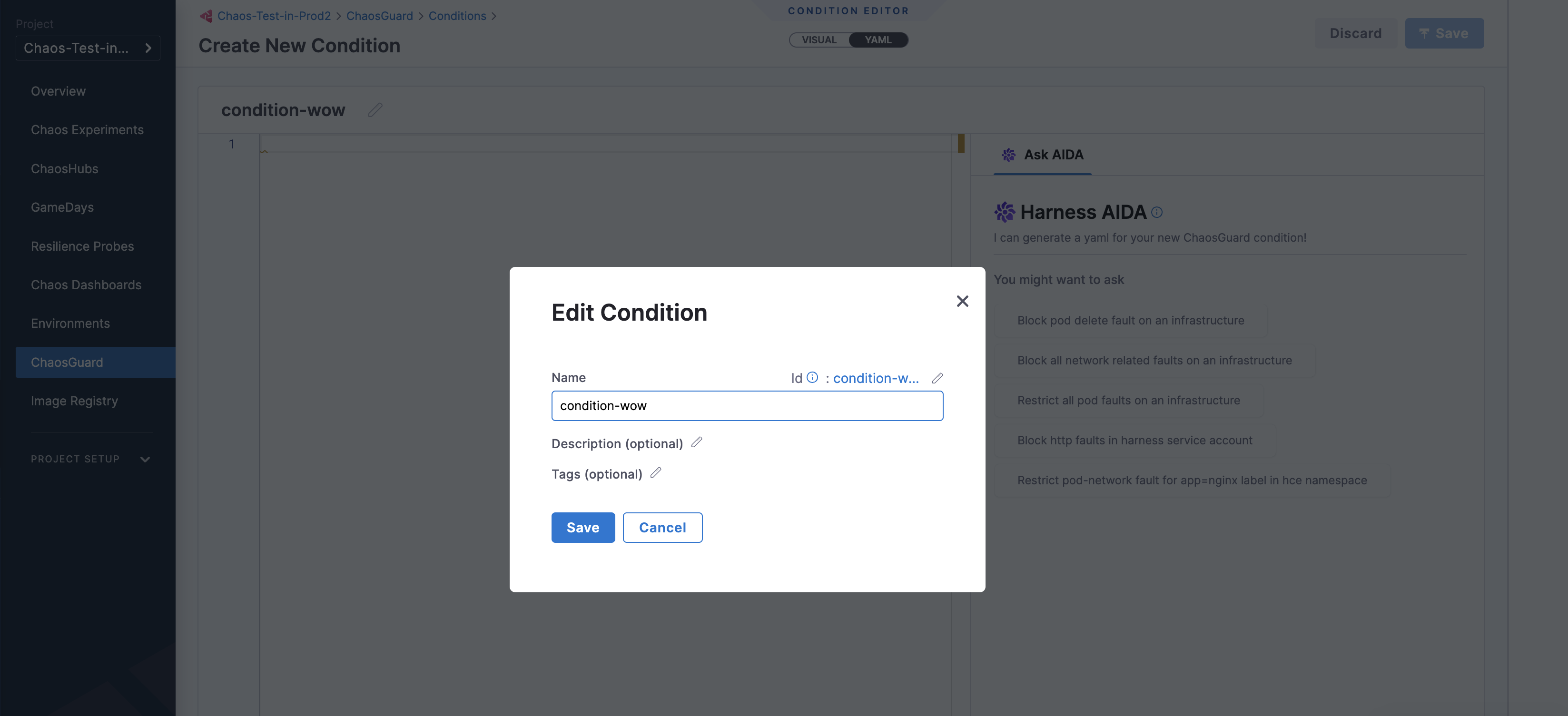Add tags via pencil icon
This screenshot has width=1568, height=716.
click(656, 473)
